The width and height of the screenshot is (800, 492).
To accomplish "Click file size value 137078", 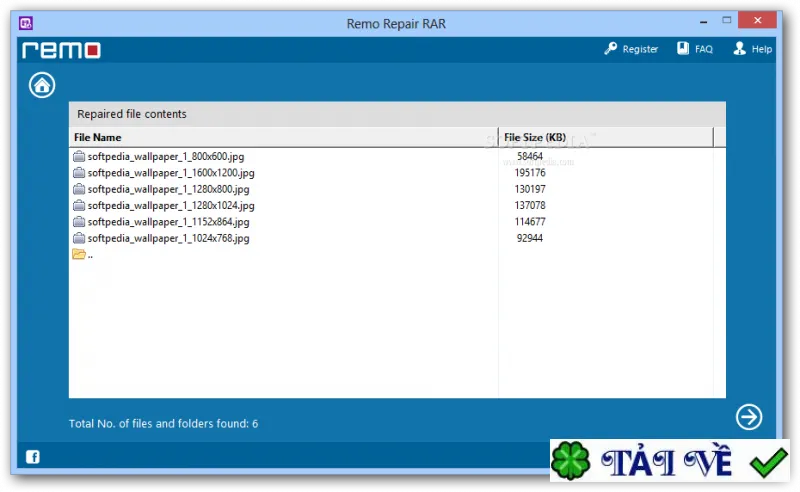I will pos(530,205).
